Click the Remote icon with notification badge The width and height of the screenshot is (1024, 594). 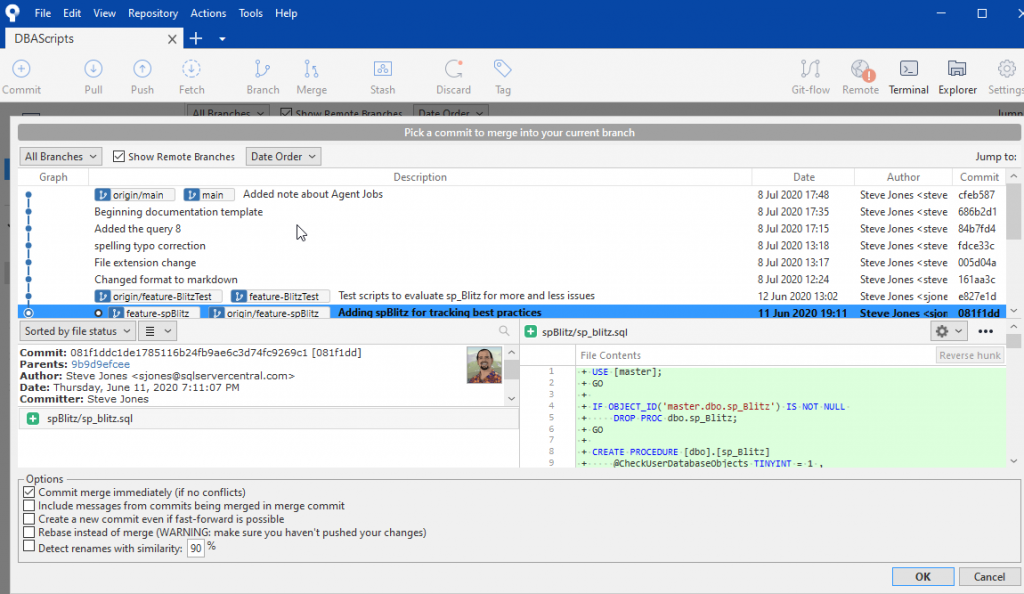[x=860, y=70]
